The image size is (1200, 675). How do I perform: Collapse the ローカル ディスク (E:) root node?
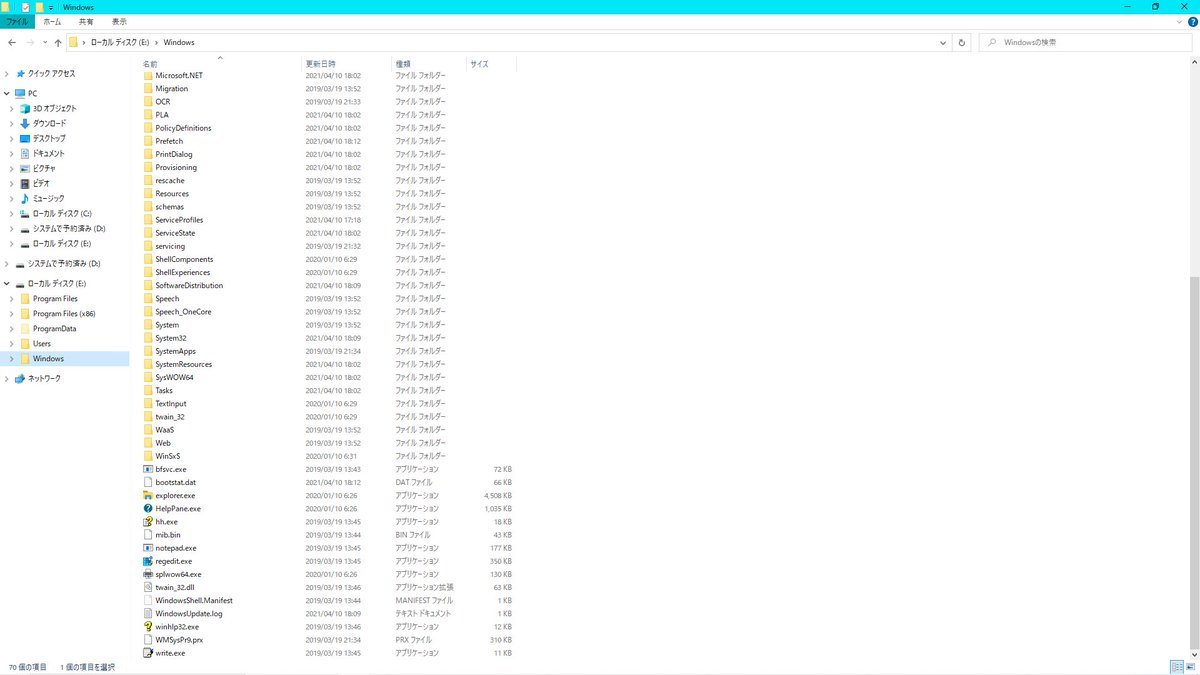7,284
